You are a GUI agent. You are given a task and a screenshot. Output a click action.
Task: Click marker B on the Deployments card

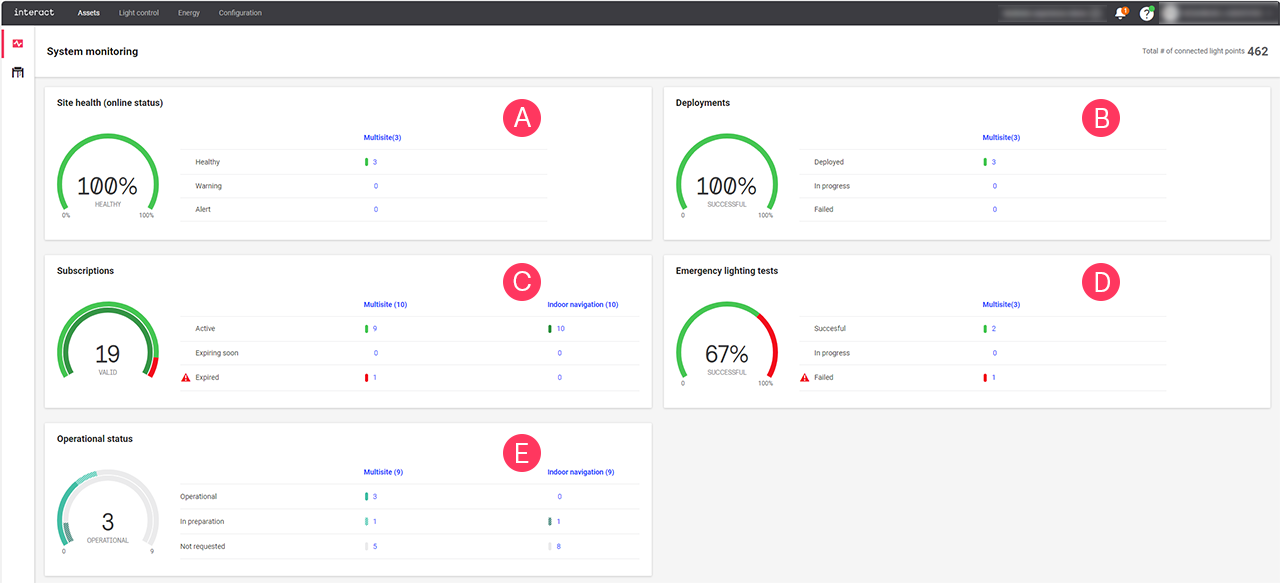pyautogui.click(x=1101, y=118)
